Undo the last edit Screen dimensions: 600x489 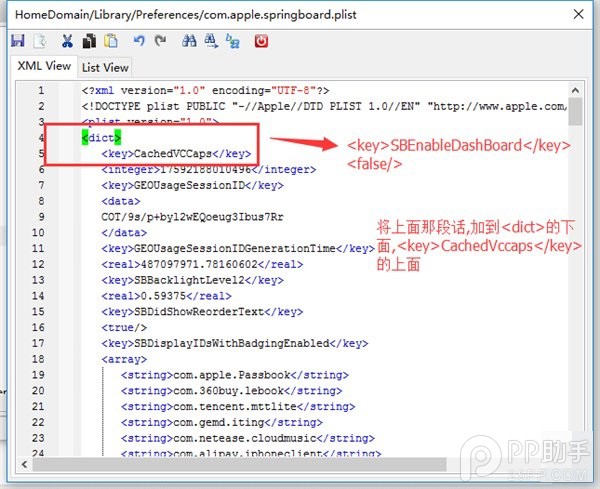(137, 41)
